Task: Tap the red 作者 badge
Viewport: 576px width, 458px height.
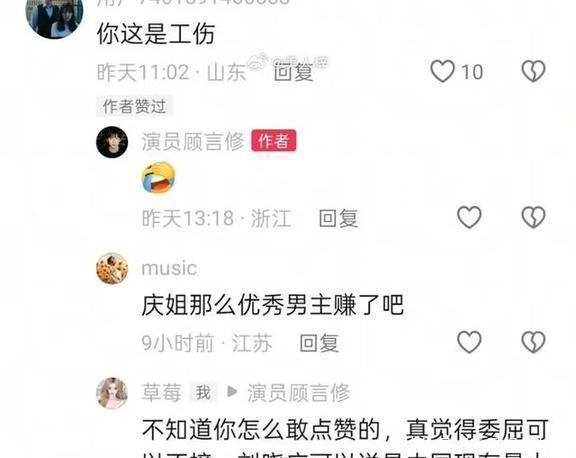Action: coord(274,140)
